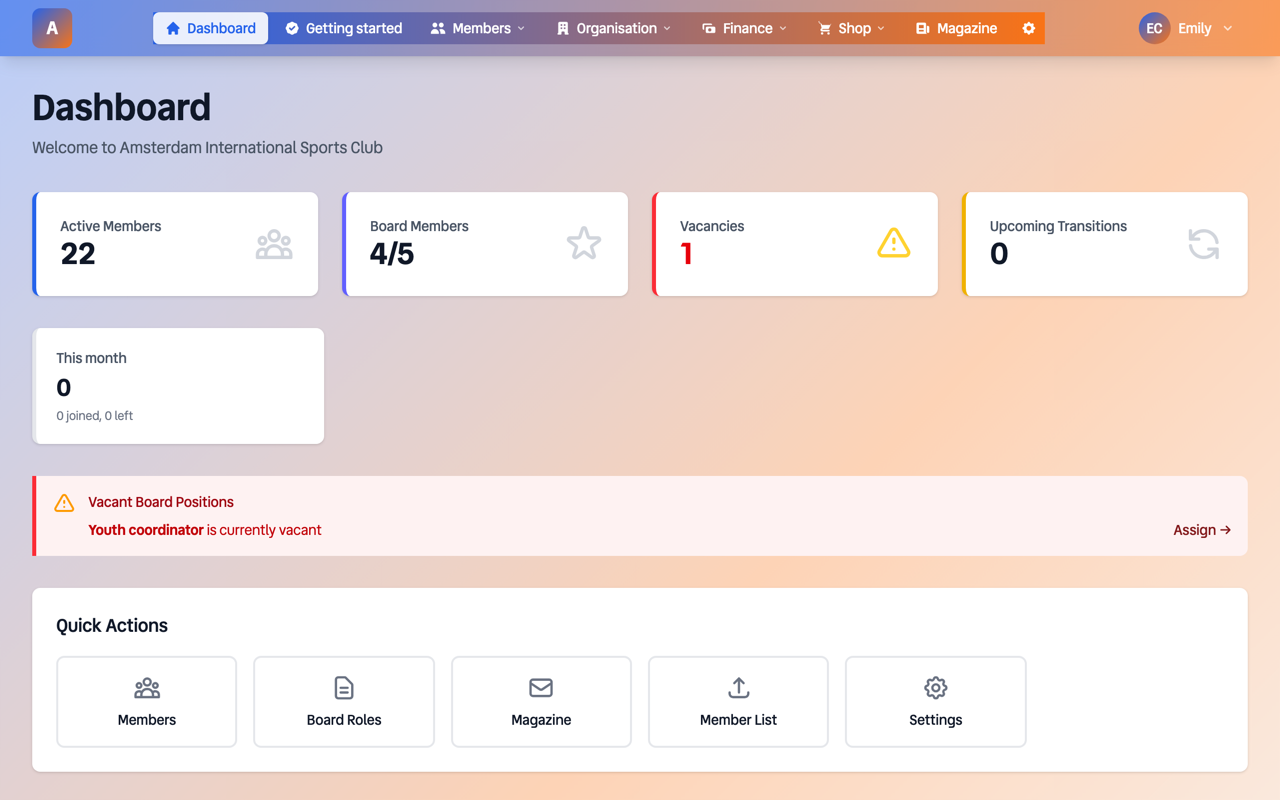
Task: Click the warning icon in Vacant Board Positions alert
Action: (x=64, y=503)
